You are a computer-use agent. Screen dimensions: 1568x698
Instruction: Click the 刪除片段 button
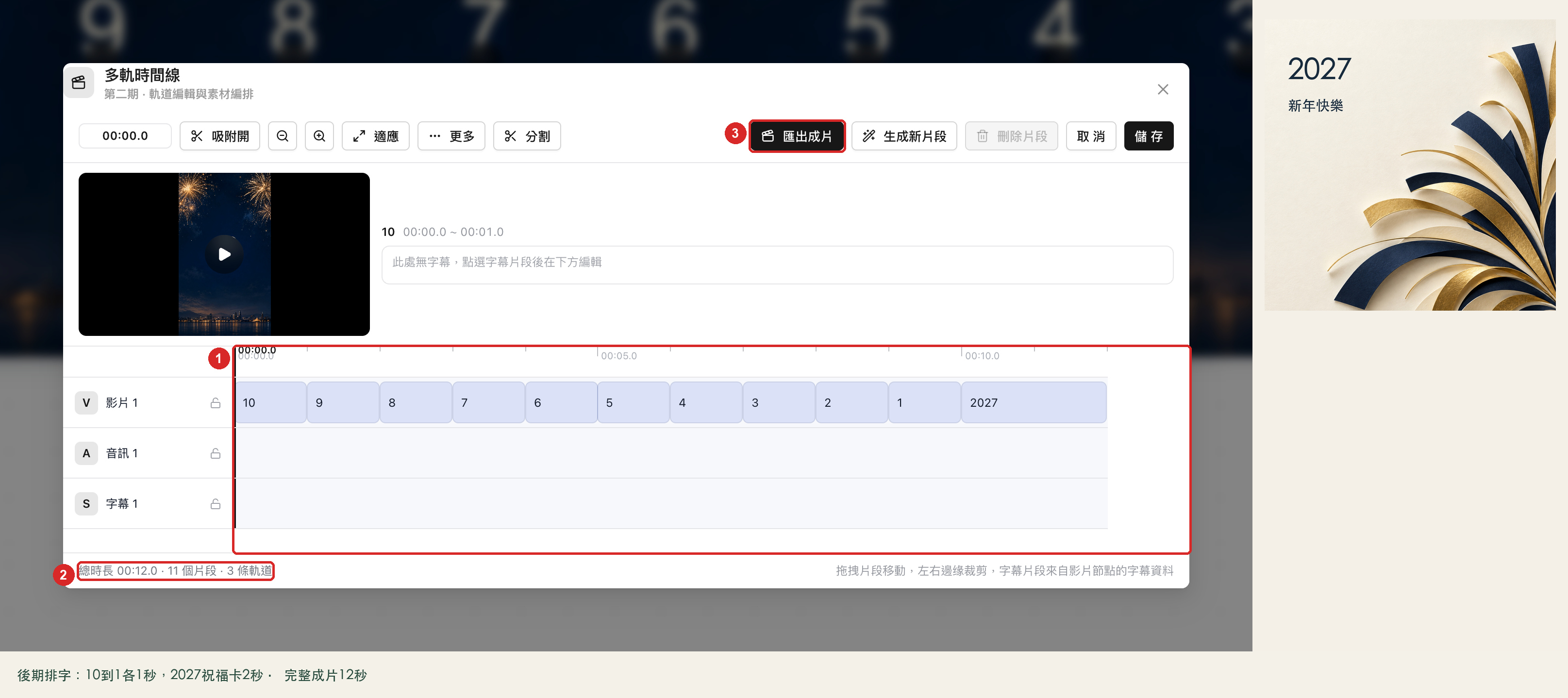1011,136
